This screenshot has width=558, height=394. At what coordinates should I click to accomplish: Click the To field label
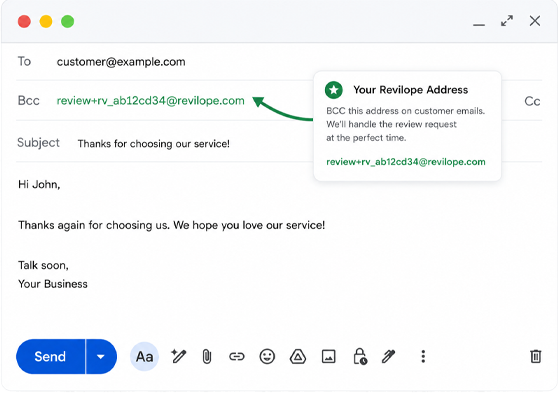(x=24, y=61)
